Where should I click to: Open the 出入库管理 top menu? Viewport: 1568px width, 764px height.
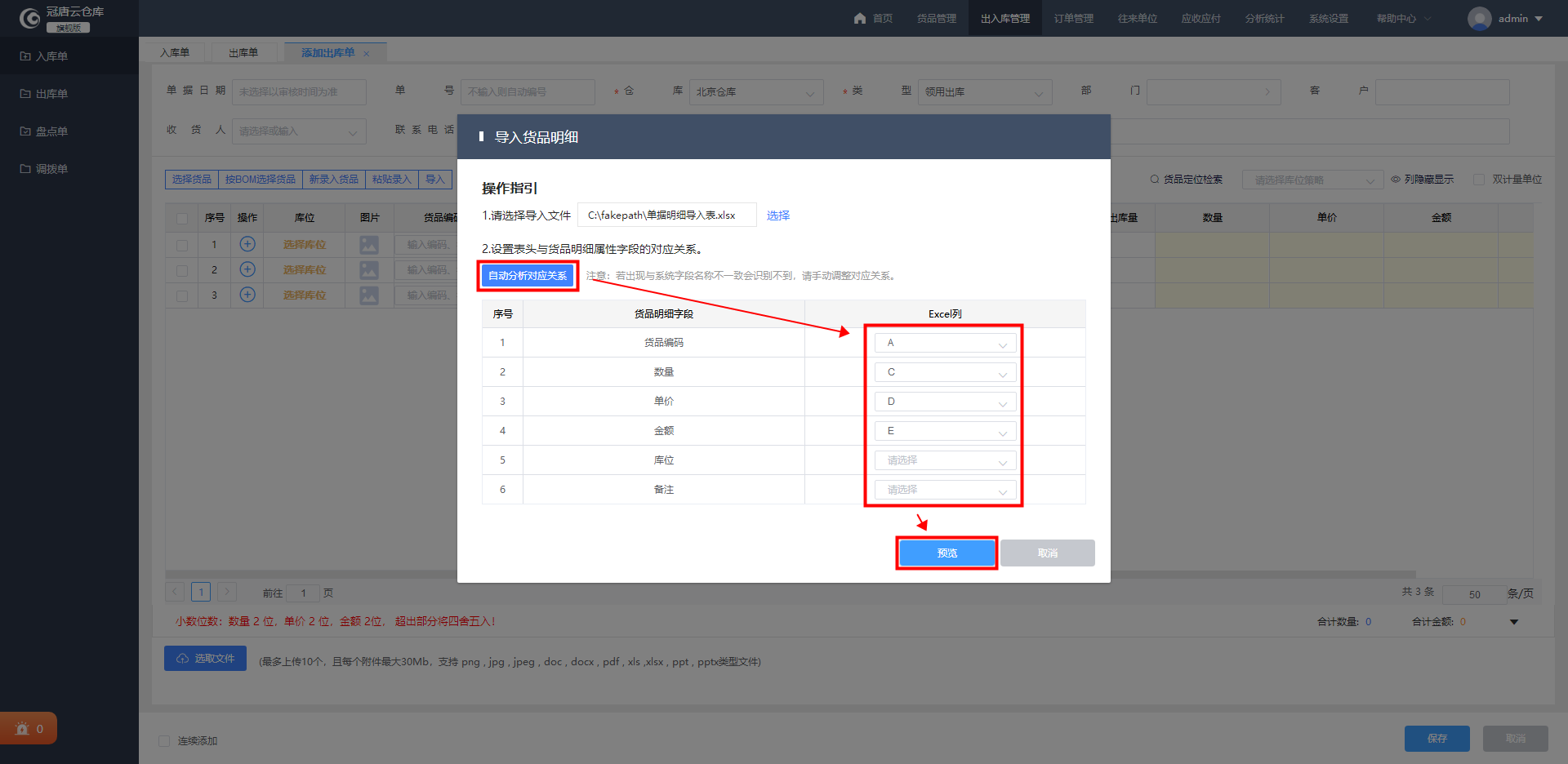tap(1005, 18)
